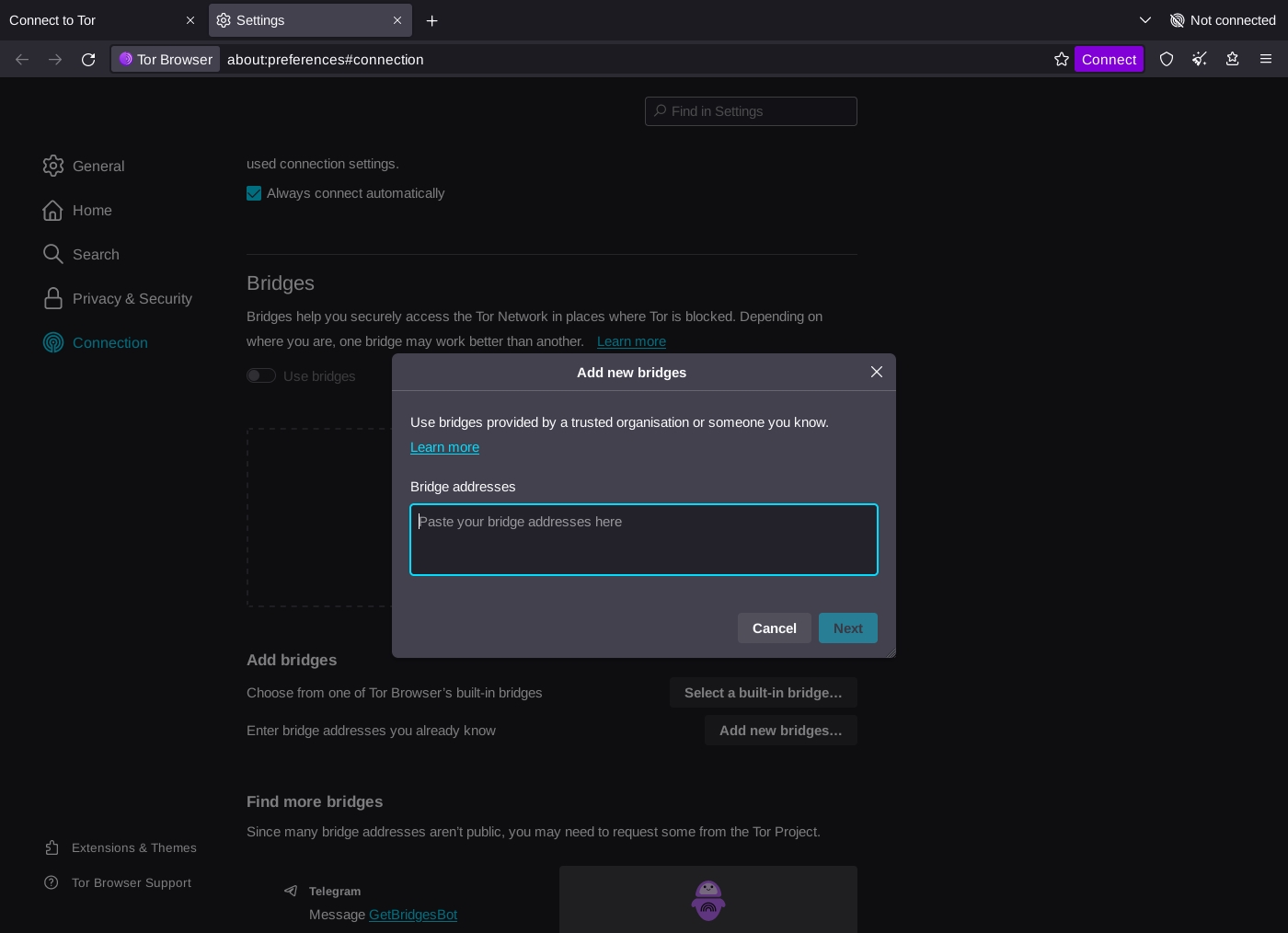Click the Search magnifier icon in sidebar

[x=53, y=254]
